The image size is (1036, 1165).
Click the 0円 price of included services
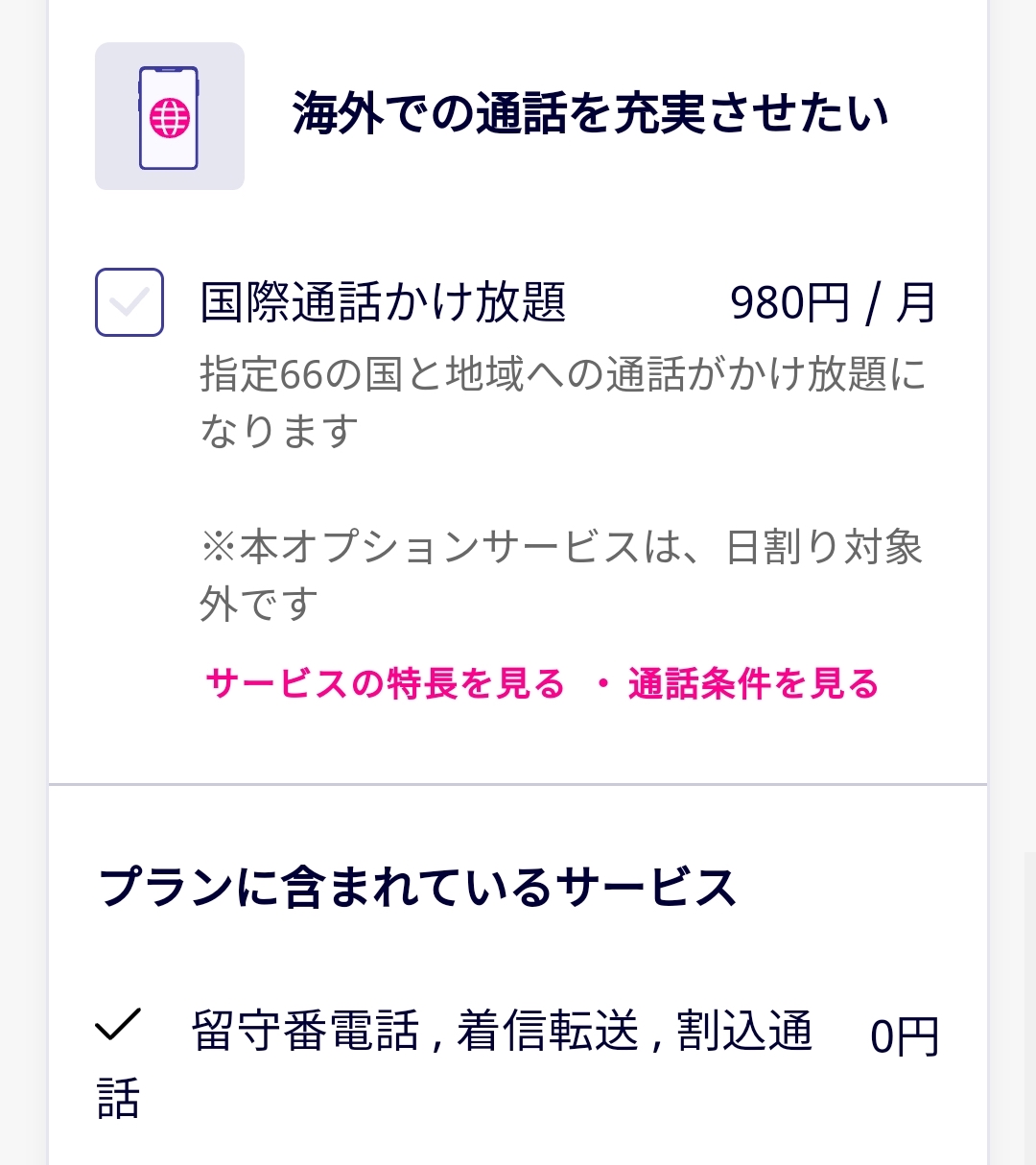(x=905, y=1037)
